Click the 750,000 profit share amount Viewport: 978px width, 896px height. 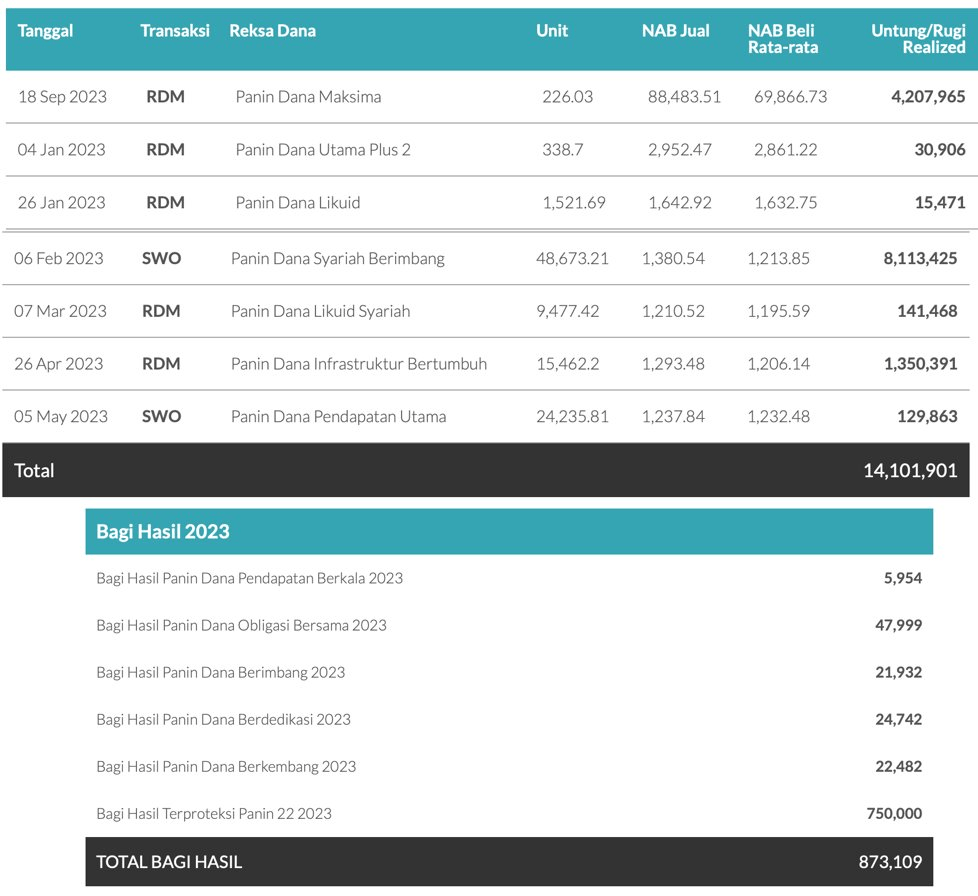click(894, 814)
